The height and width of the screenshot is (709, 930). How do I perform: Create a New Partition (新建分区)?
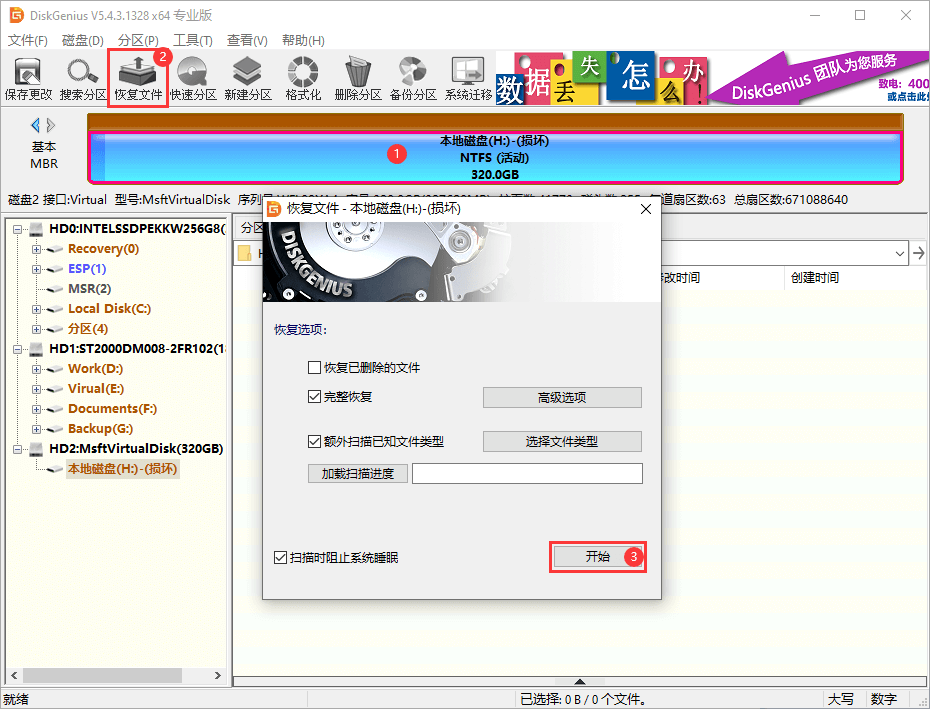pos(248,79)
